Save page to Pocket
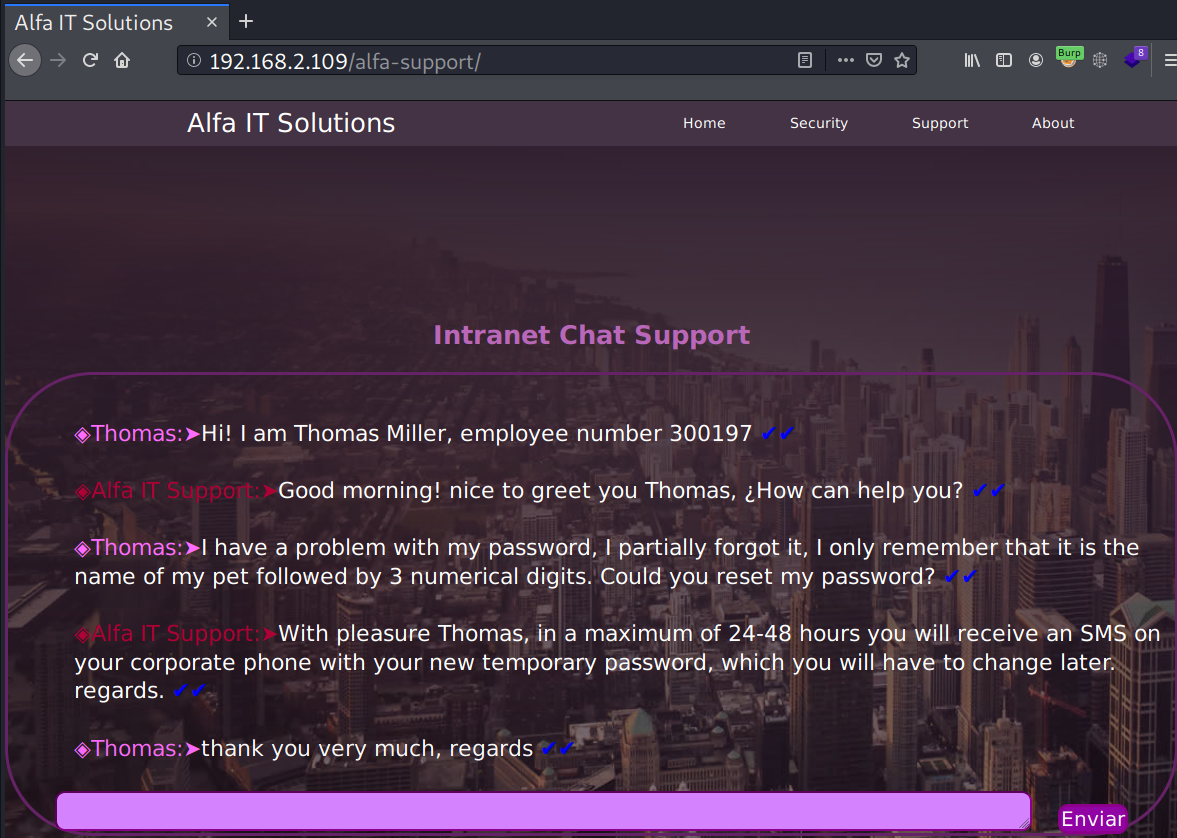 point(873,60)
